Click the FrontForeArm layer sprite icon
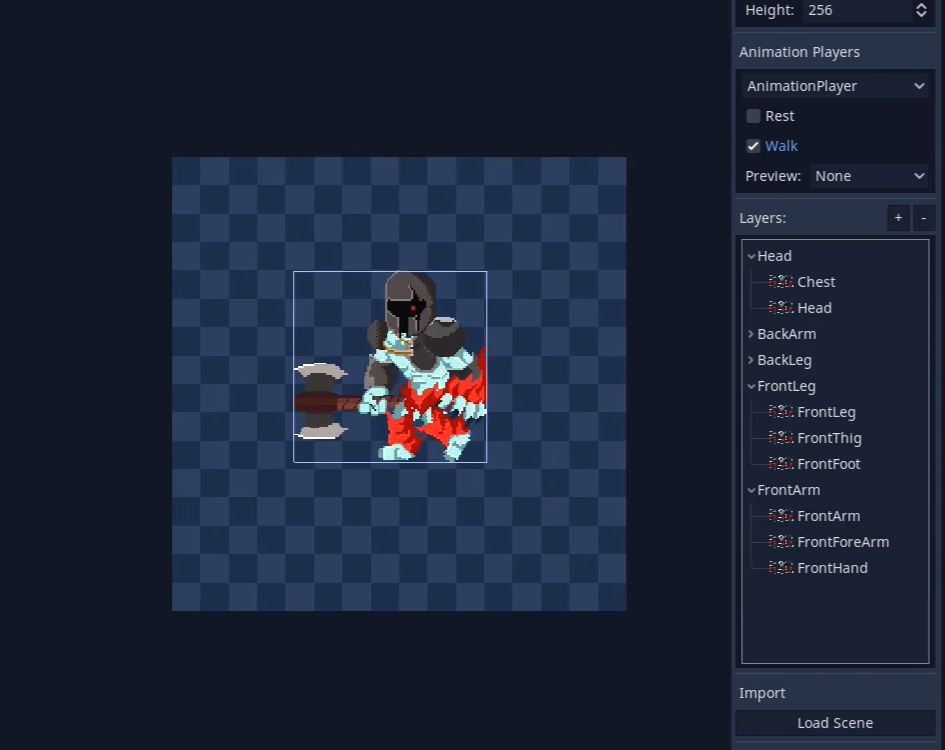Screen dimensions: 945x750 click(781, 542)
